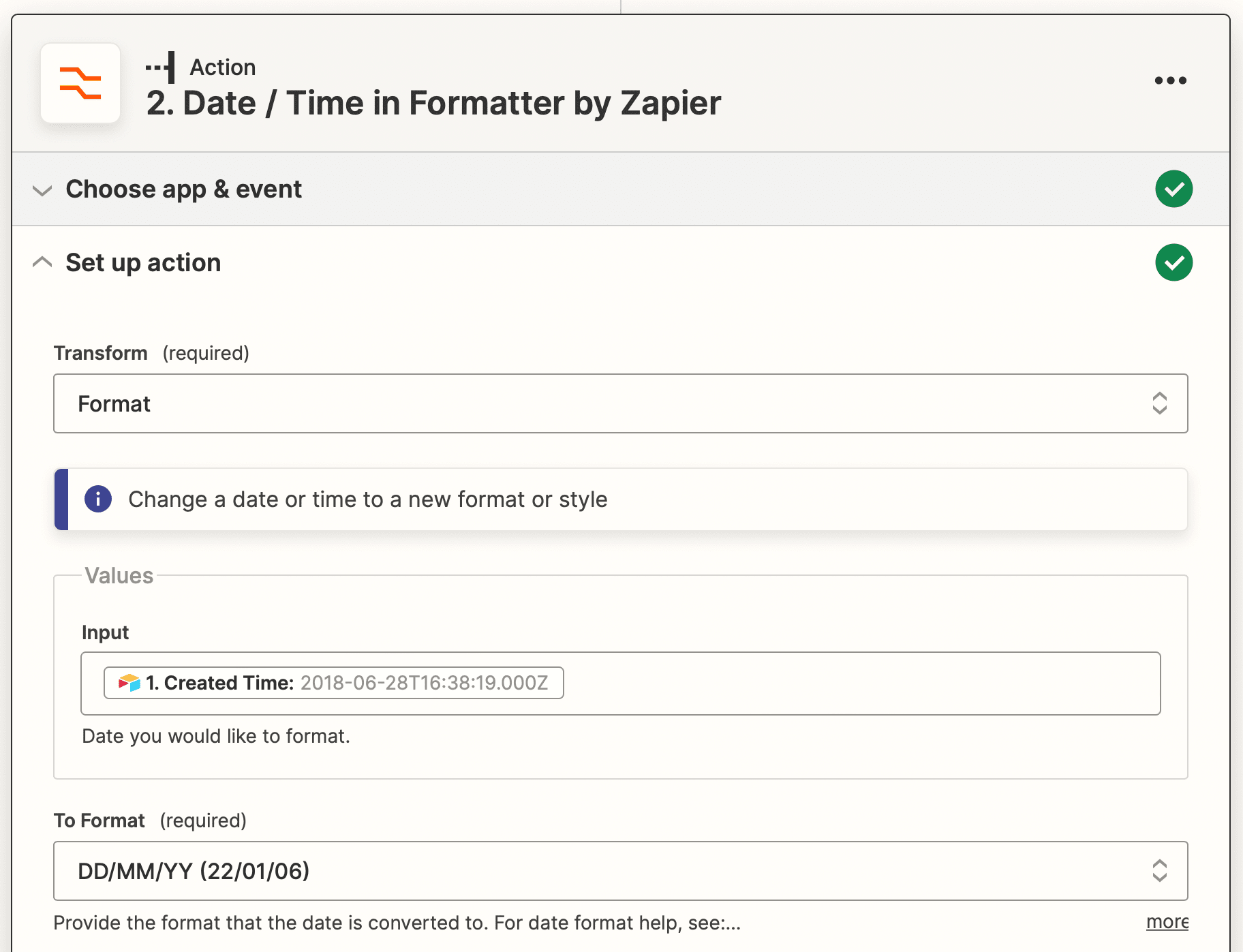Viewport: 1243px width, 952px height.
Task: Collapse the Set up action section
Action: pyautogui.click(x=42, y=262)
